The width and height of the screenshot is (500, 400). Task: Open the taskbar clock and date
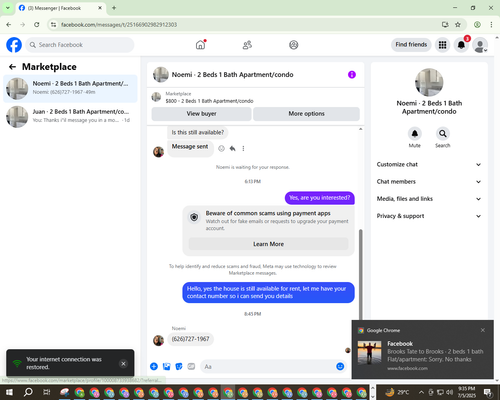pos(466,392)
